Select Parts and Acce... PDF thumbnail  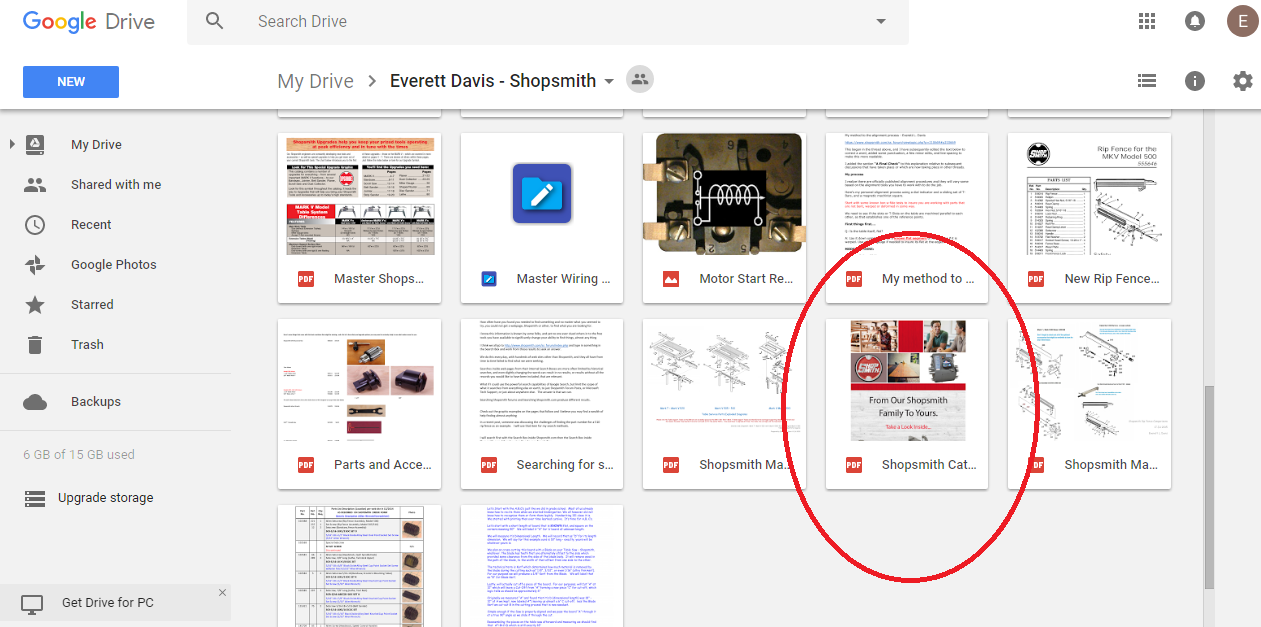[360, 380]
